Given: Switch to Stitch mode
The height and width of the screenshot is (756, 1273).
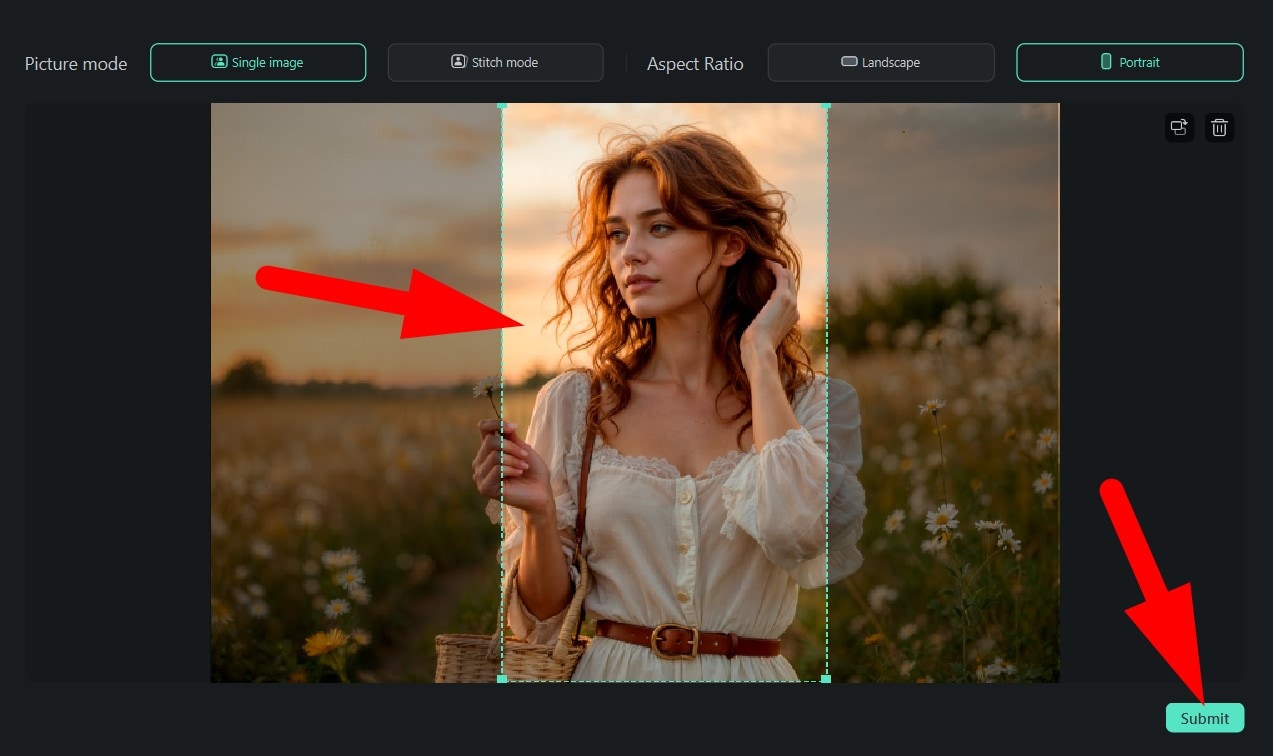Looking at the screenshot, I should click(495, 62).
